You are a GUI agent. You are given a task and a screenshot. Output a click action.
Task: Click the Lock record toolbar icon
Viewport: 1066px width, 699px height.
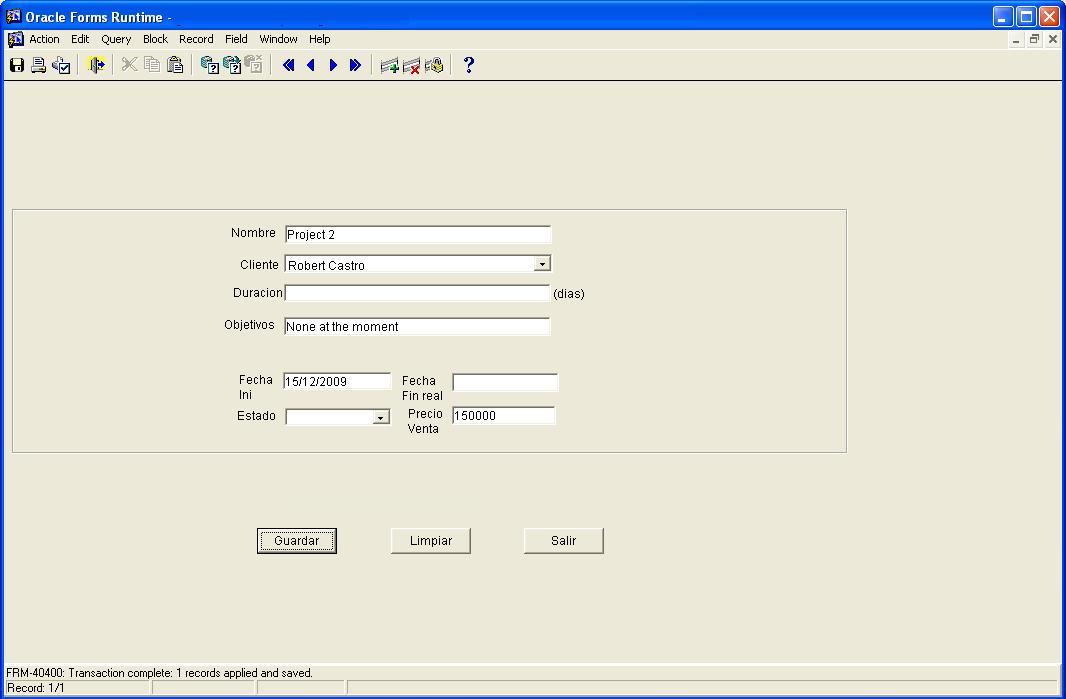tap(434, 65)
